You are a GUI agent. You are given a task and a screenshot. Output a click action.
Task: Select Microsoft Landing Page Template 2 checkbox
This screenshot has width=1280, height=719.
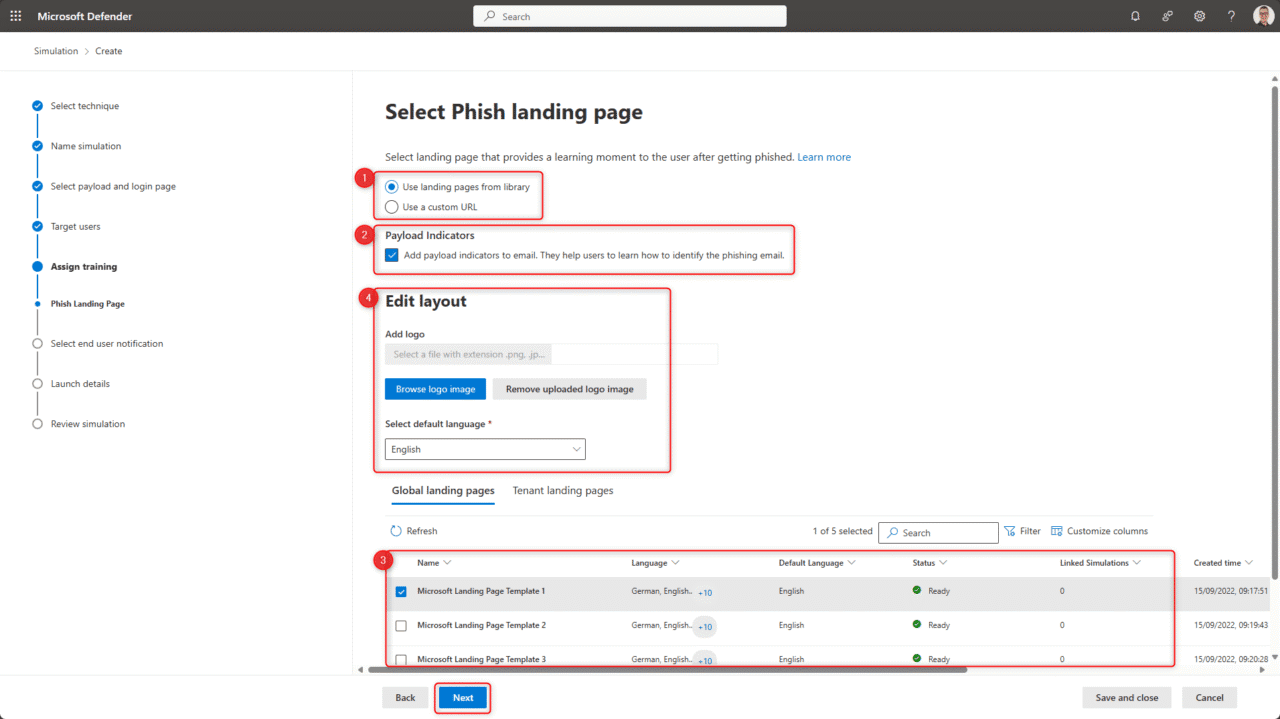(x=401, y=625)
